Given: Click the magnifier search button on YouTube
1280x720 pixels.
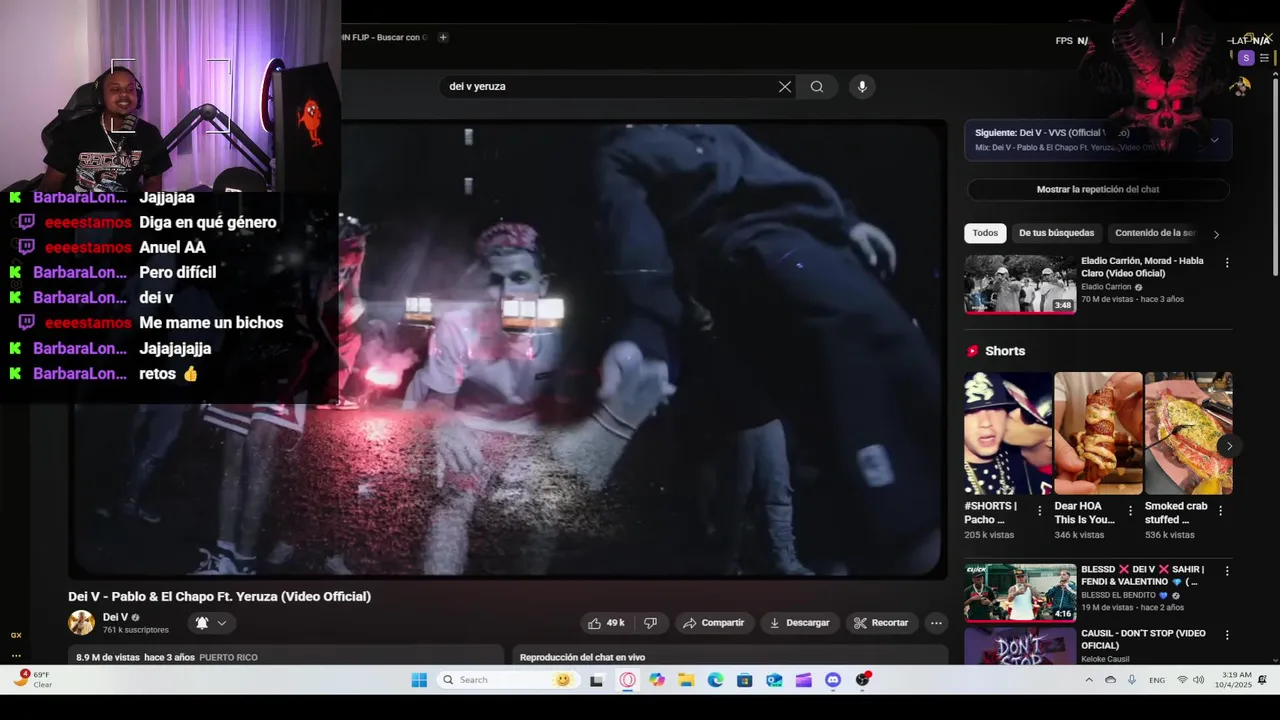Looking at the screenshot, I should 817,87.
